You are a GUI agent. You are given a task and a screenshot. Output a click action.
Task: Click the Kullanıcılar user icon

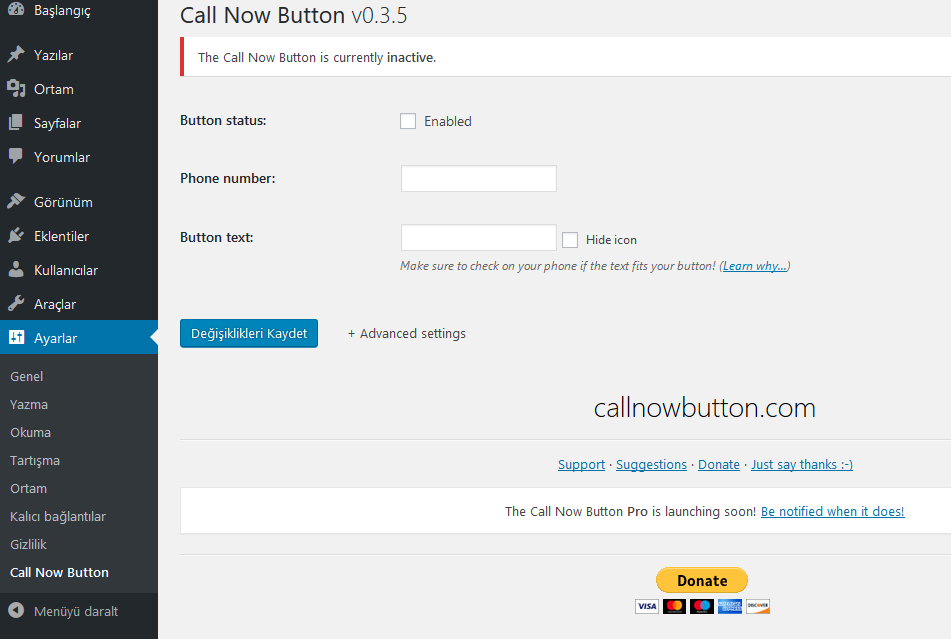tap(16, 270)
